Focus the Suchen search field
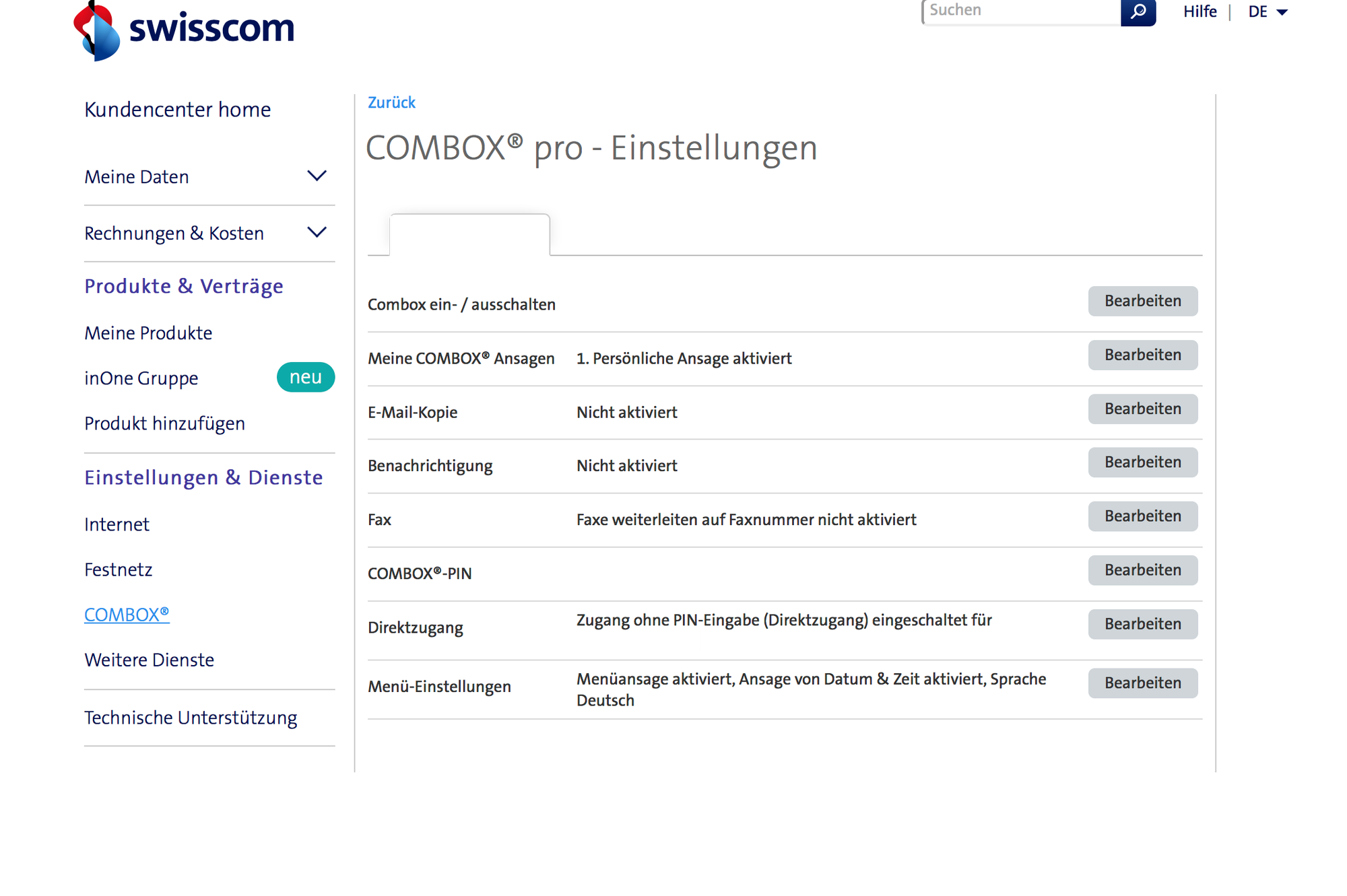This screenshot has height=896, width=1347. (x=1022, y=11)
